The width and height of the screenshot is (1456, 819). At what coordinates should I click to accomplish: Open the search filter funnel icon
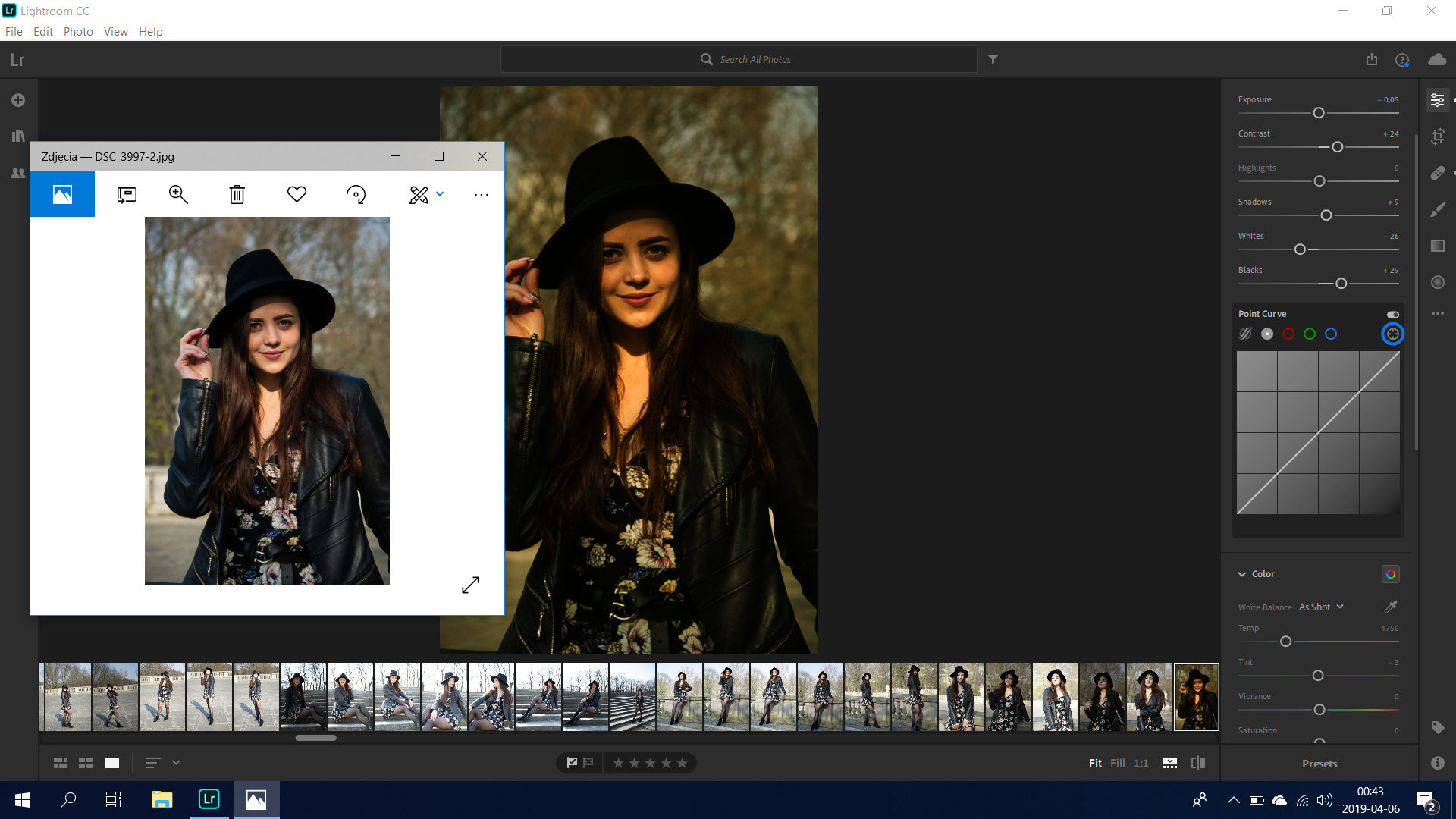pos(993,59)
